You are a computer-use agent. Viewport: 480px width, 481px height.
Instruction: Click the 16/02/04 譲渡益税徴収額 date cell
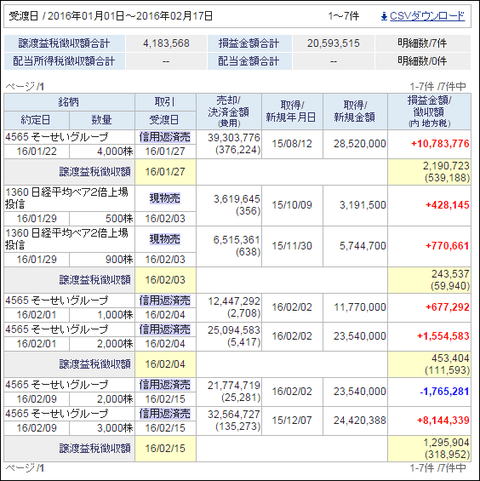pyautogui.click(x=165, y=364)
